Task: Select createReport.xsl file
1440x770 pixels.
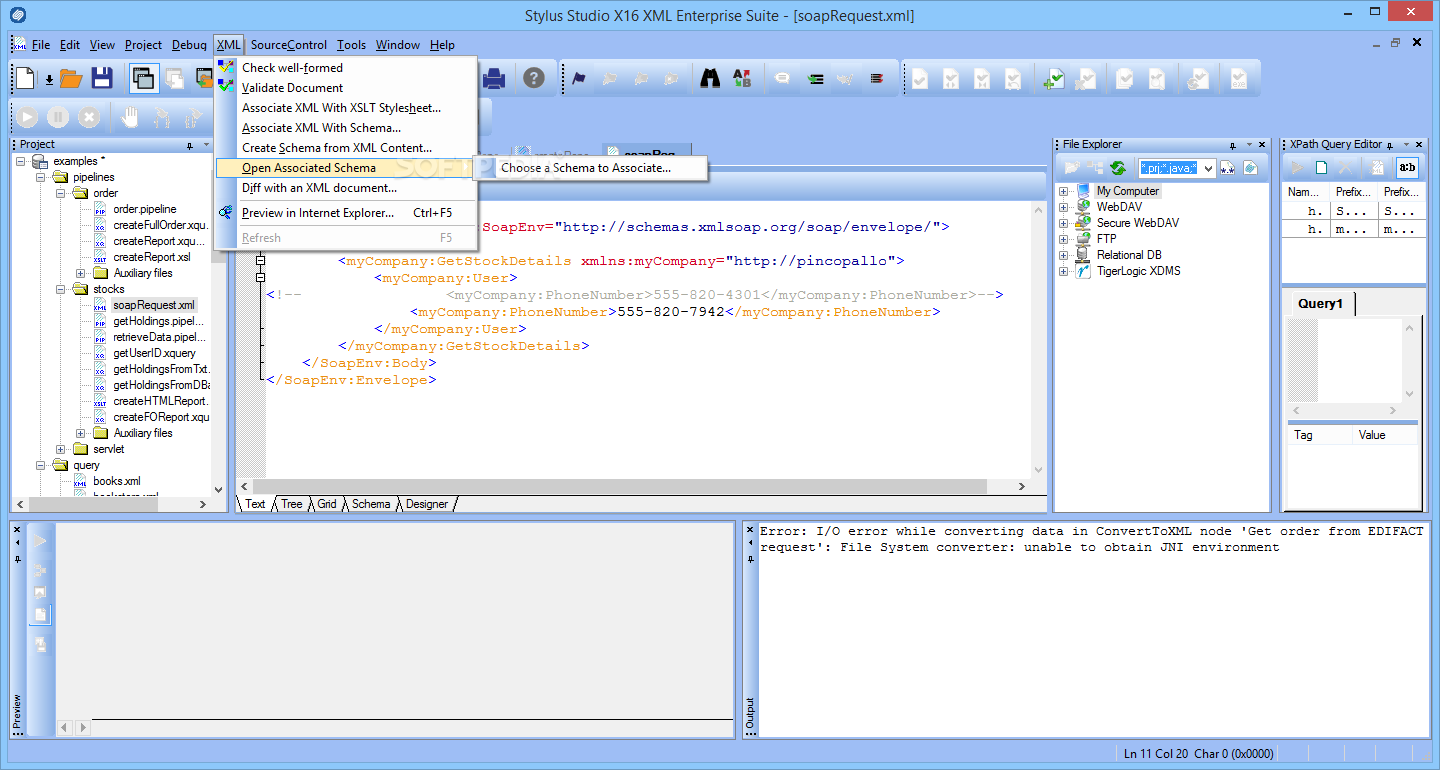Action: tap(151, 257)
